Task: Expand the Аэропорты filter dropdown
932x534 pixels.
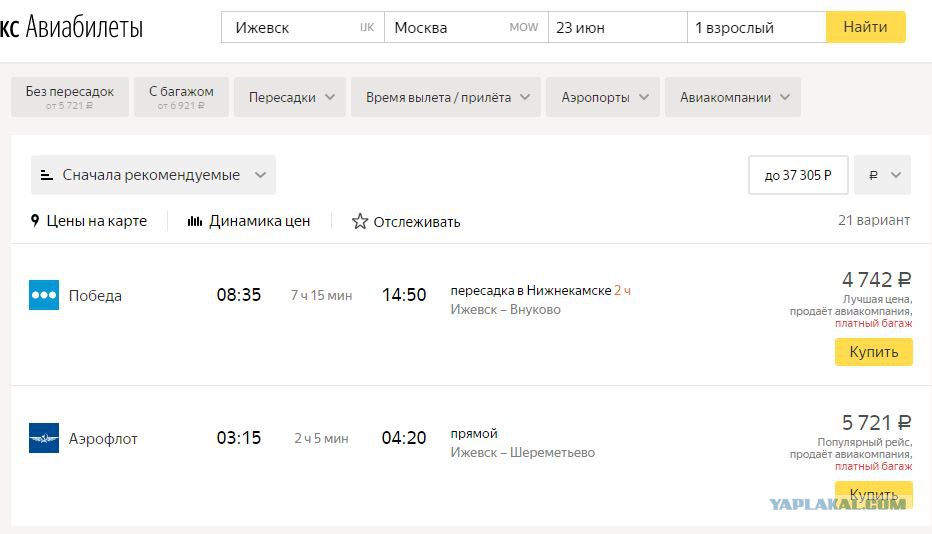Action: tap(603, 97)
